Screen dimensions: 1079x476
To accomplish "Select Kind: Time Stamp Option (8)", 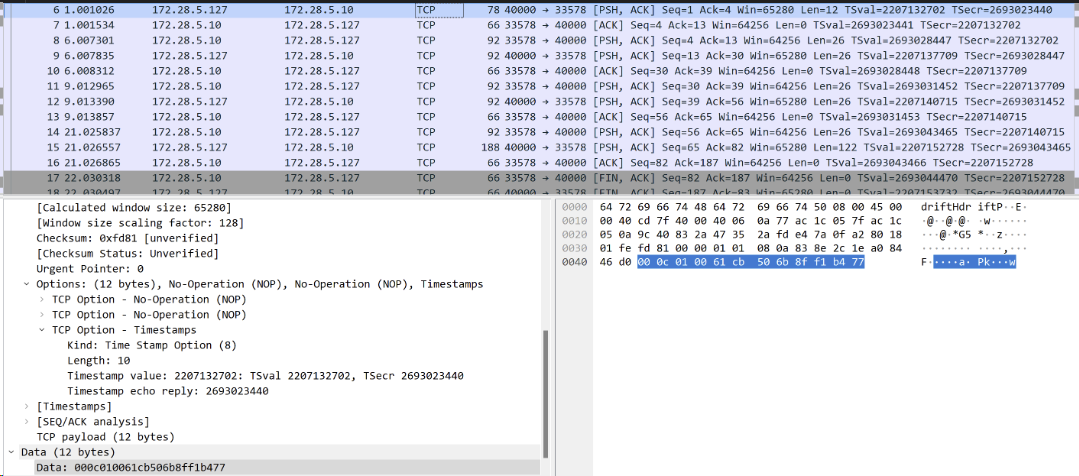I will [151, 345].
